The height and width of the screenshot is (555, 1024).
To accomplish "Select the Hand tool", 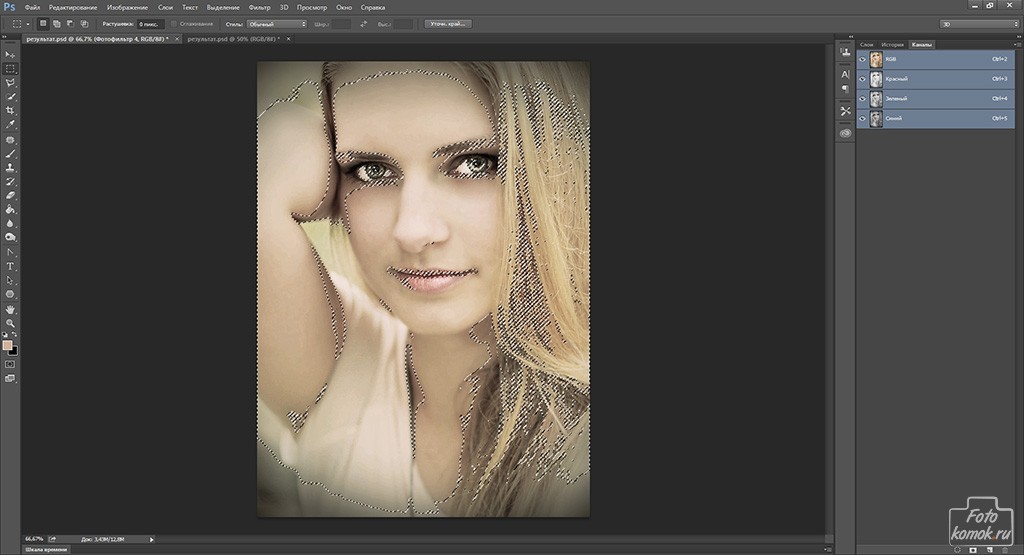I will point(10,309).
